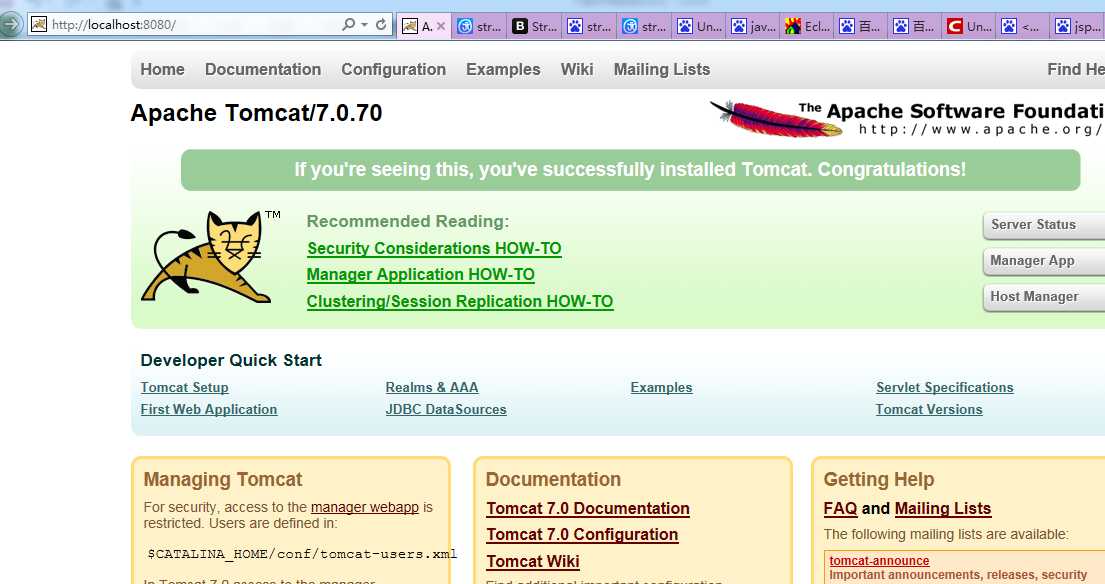Click the refresh icon in address bar
The height and width of the screenshot is (584, 1105).
pos(381,25)
